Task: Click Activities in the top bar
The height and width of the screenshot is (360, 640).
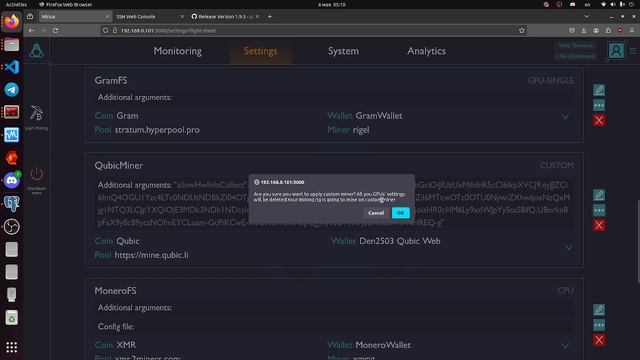Action: (x=16, y=4)
